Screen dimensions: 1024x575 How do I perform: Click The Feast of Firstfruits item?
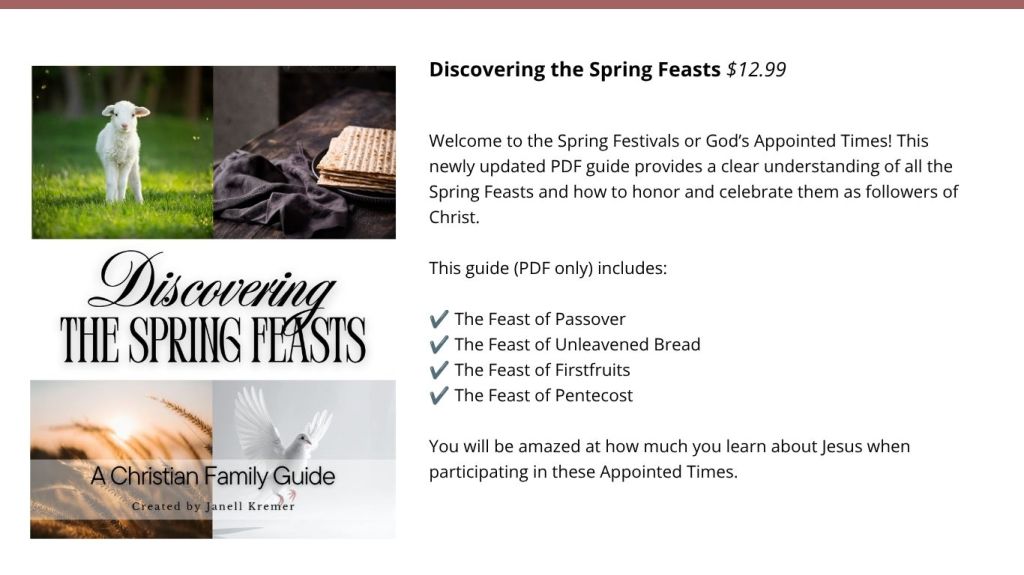coord(542,370)
